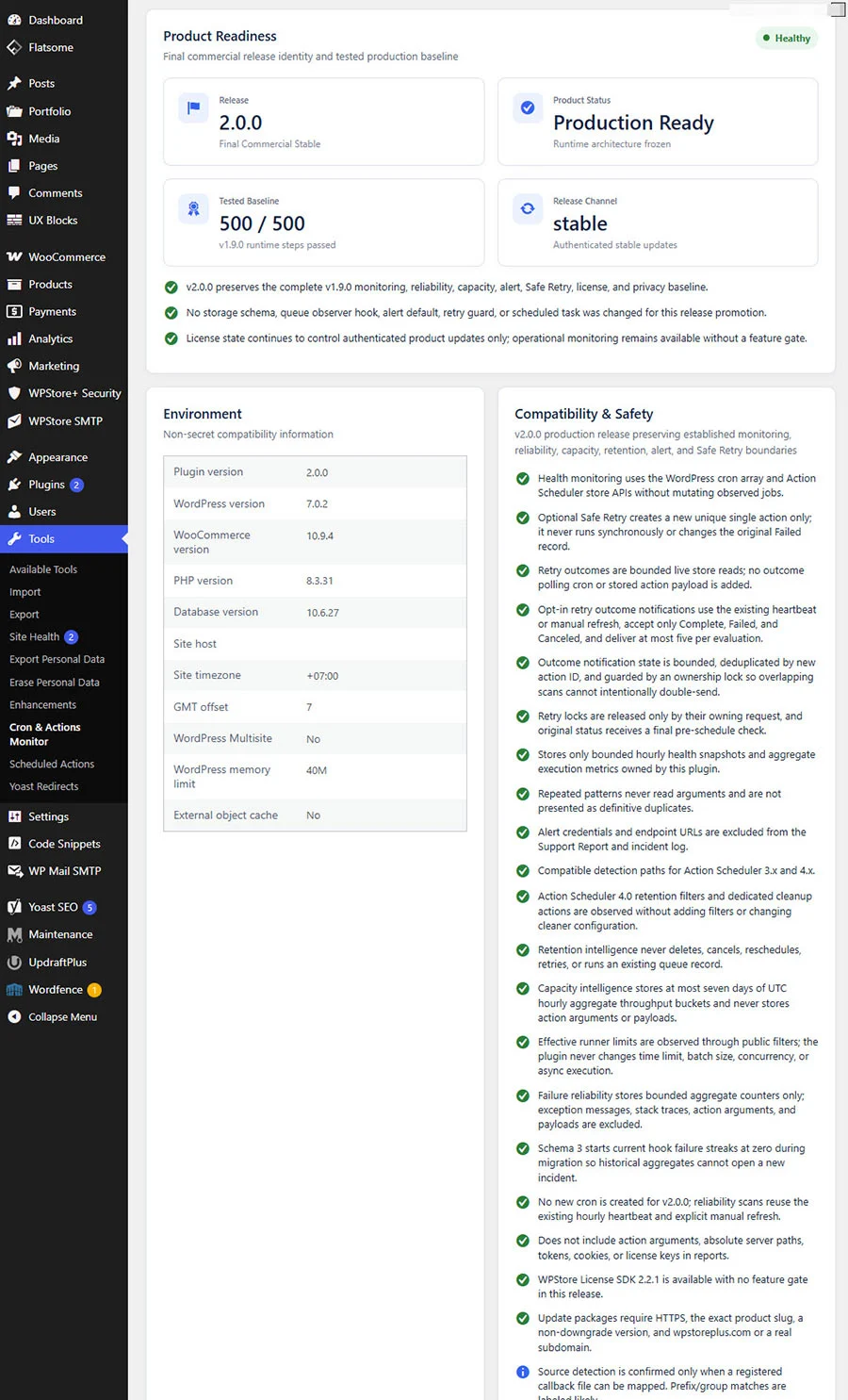Click the Products archive icon

(14, 284)
